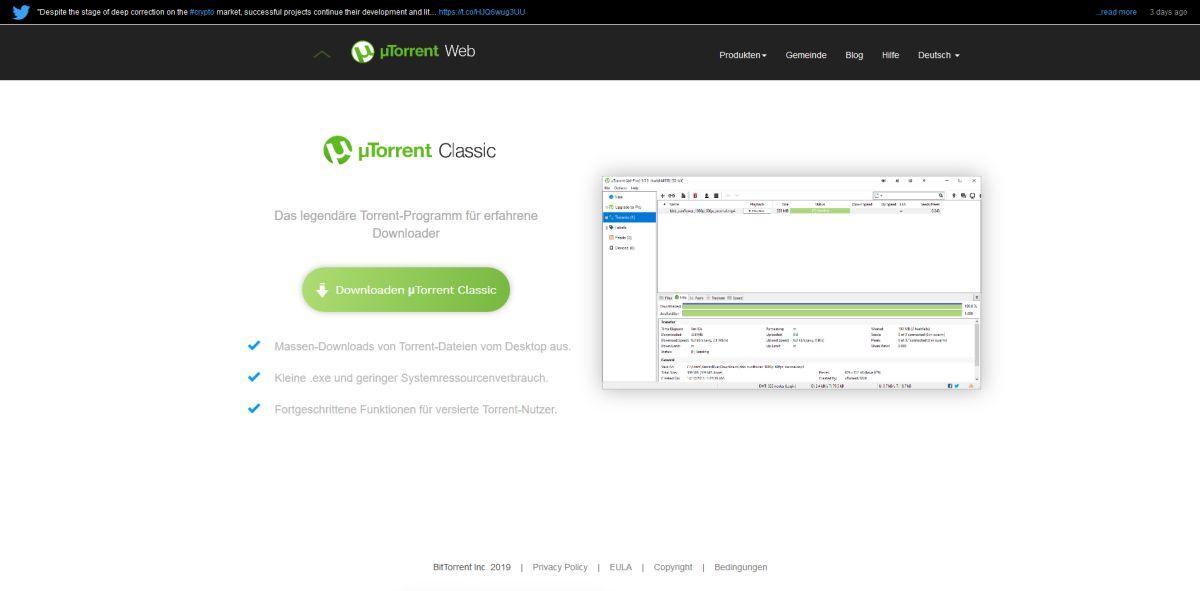Click checkmark beside Fortgeschrittene Funktionen
Viewport: 1200px width, 591px height.
point(254,408)
